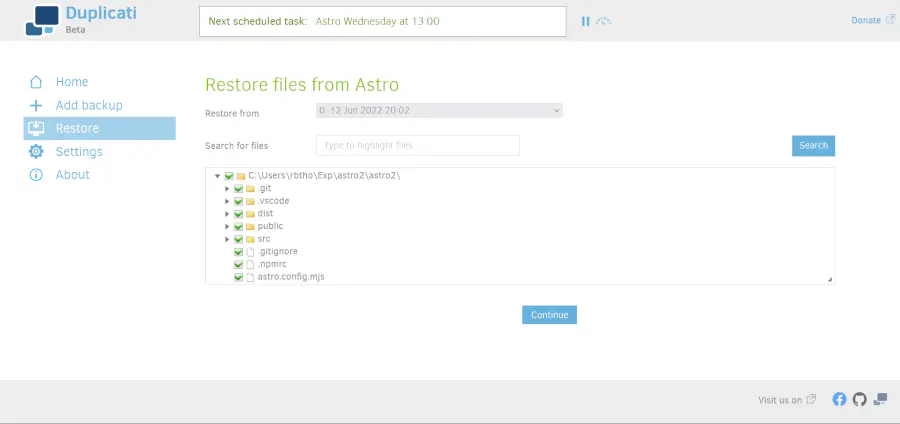Select the .gitignore file name
The width and height of the screenshot is (900, 424).
point(278,252)
